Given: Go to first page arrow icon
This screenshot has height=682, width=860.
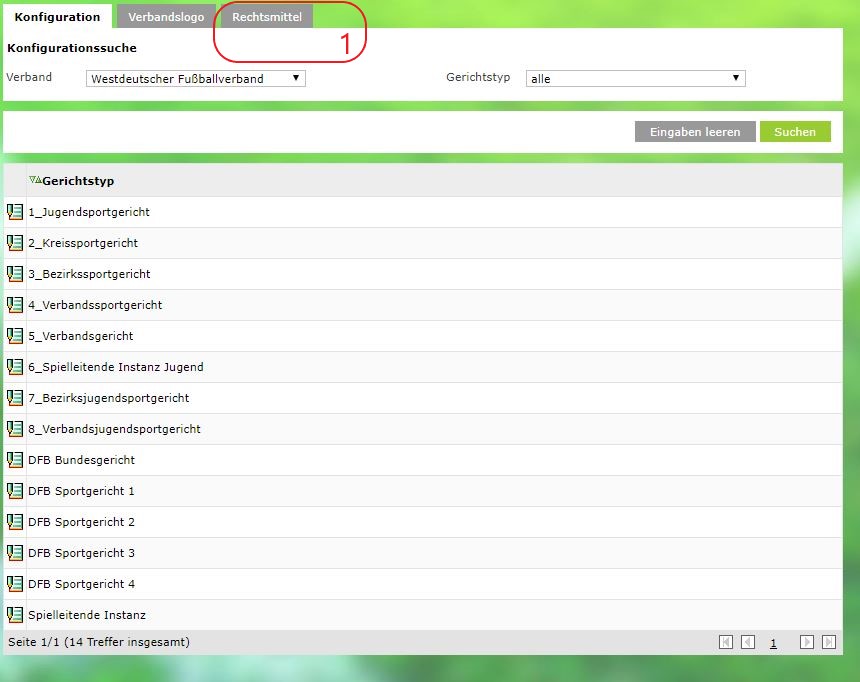Looking at the screenshot, I should [x=726, y=643].
